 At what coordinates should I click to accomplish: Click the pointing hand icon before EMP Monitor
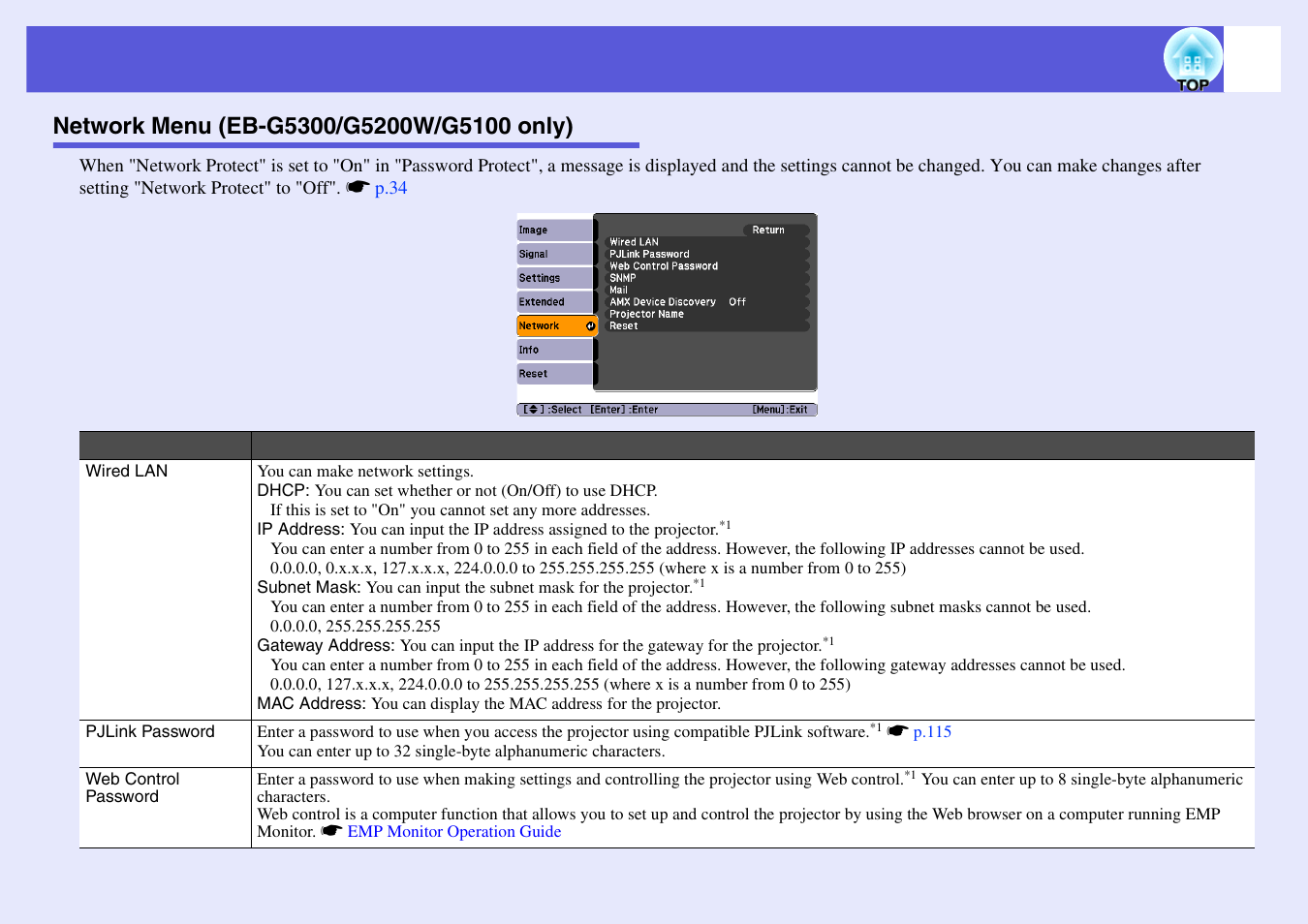click(332, 831)
